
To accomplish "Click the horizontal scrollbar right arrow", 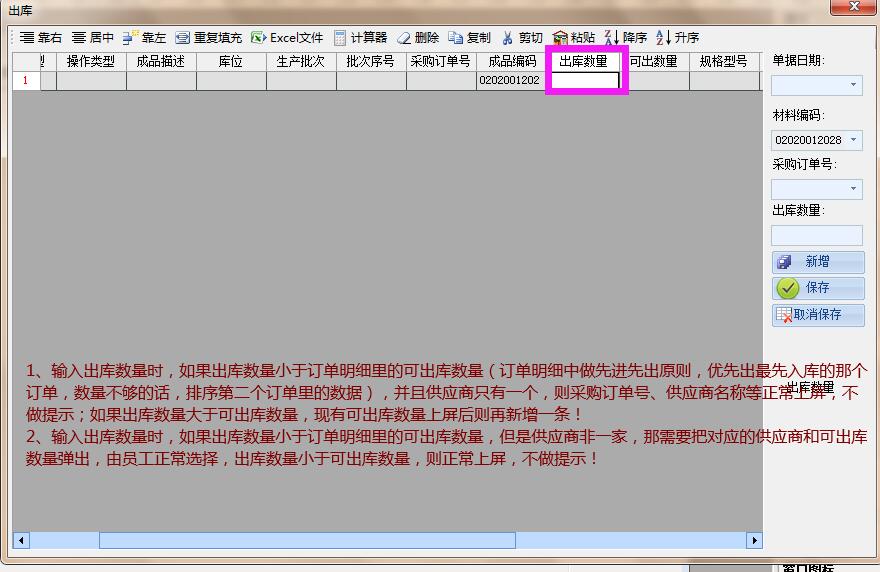I will tap(754, 541).
